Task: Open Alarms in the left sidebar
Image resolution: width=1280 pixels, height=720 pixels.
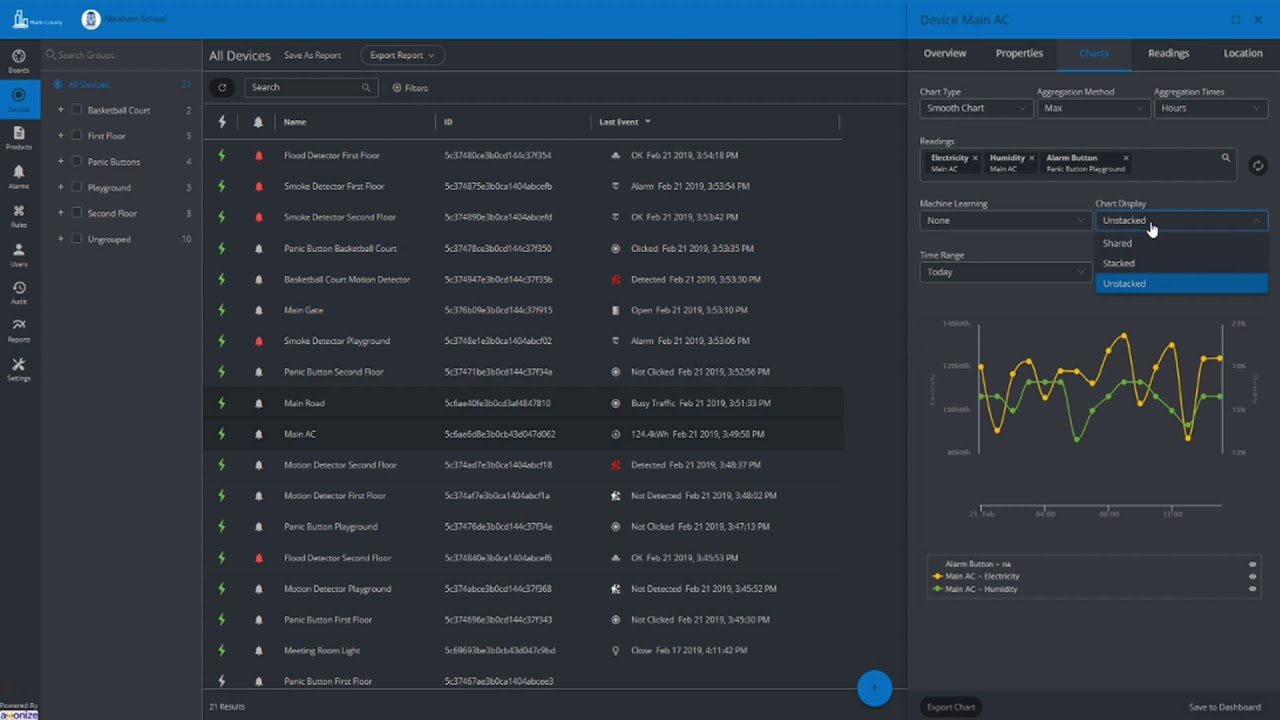Action: (x=18, y=177)
